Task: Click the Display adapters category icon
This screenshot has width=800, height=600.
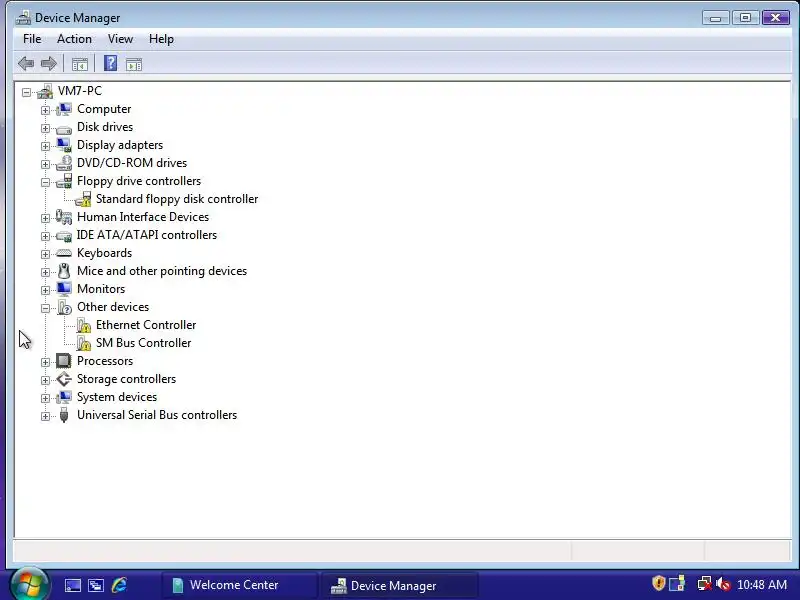Action: 64,145
